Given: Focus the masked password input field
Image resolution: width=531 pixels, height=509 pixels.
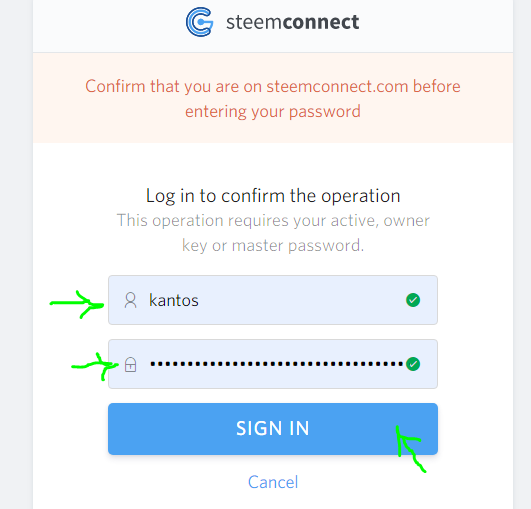Looking at the screenshot, I should (x=273, y=364).
